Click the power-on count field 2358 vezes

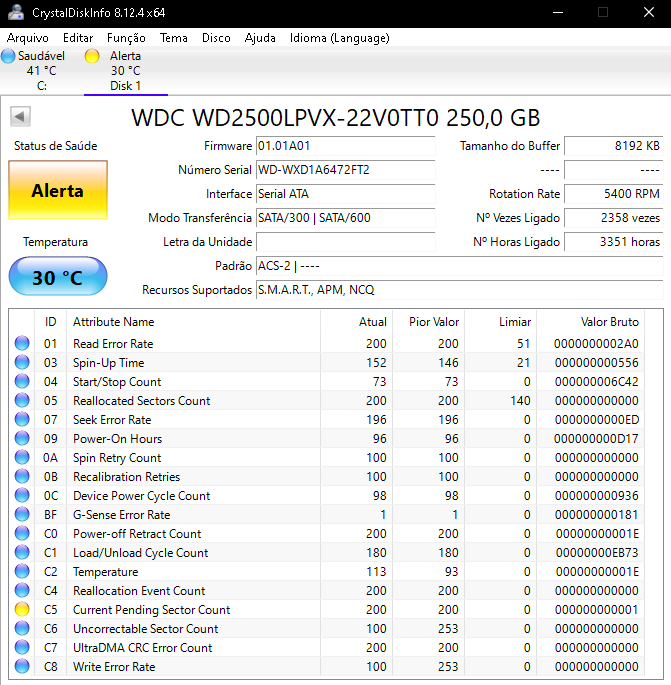click(614, 218)
